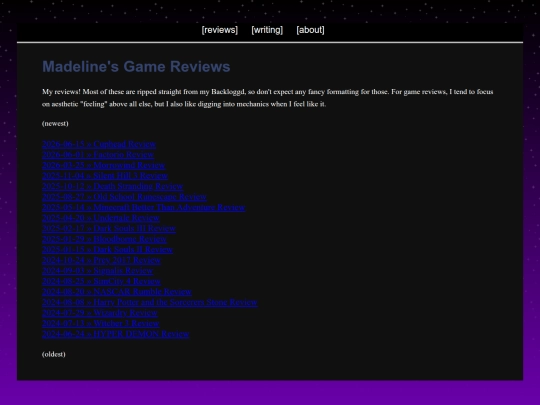Open the Dark Souls III Review
Image resolution: width=540 pixels, height=405 pixels.
[x=109, y=228]
